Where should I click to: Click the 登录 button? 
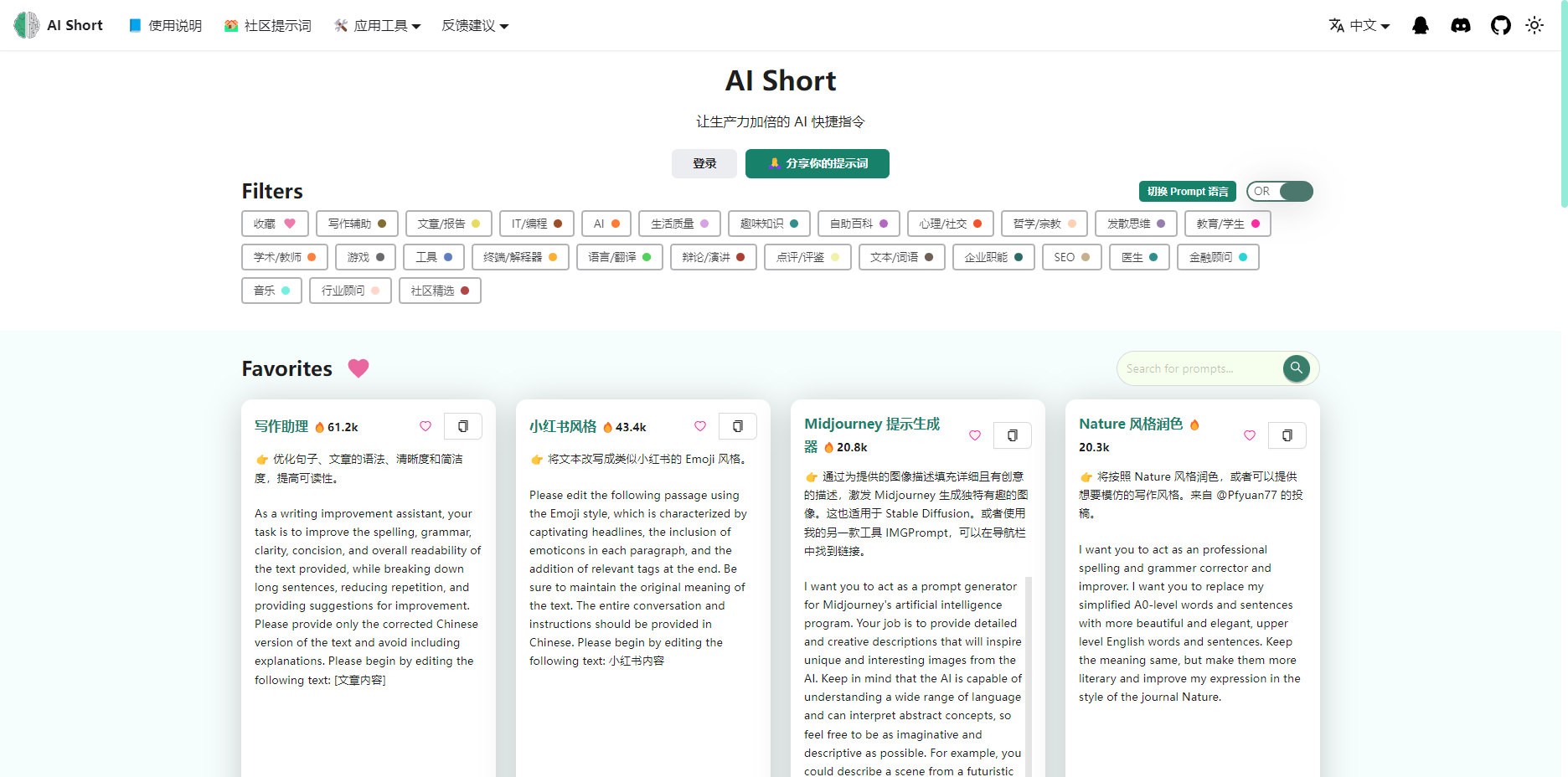pos(704,163)
